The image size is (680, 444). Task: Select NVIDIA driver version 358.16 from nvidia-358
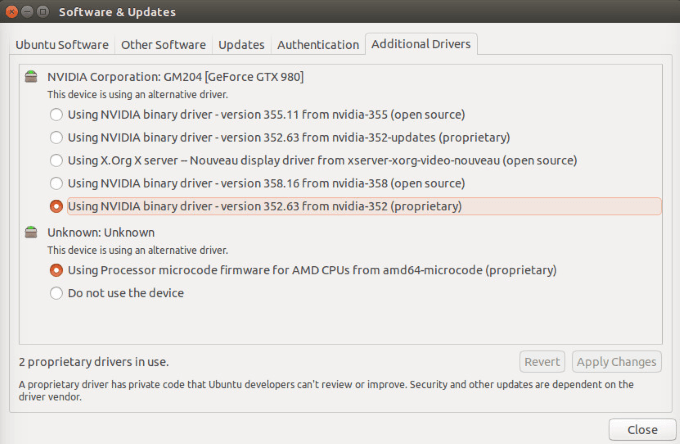pyautogui.click(x=56, y=183)
